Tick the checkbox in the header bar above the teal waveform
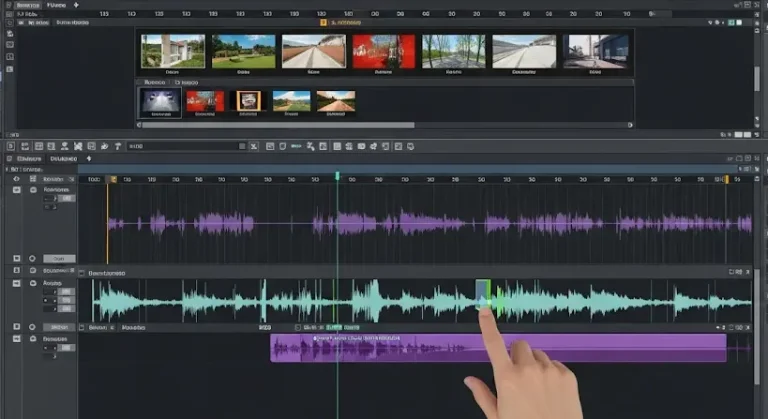 [82, 273]
